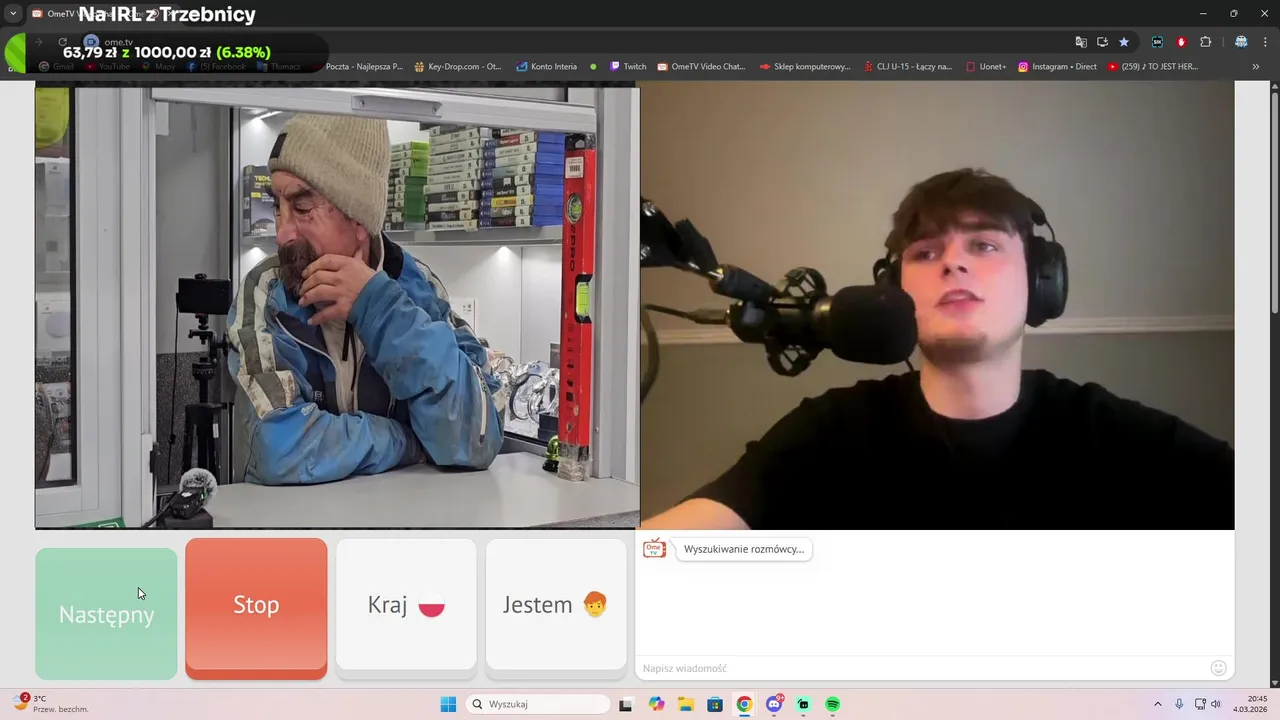Viewport: 1280px width, 720px height.
Task: Click the green Następny button
Action: (x=106, y=613)
